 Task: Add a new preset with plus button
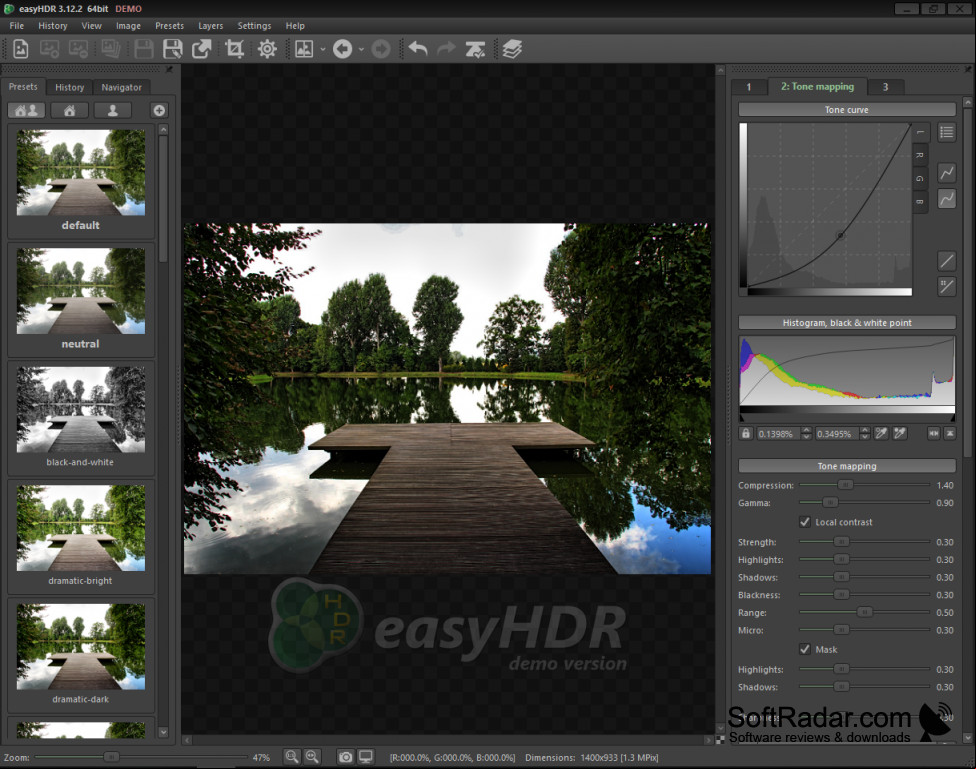tap(159, 110)
